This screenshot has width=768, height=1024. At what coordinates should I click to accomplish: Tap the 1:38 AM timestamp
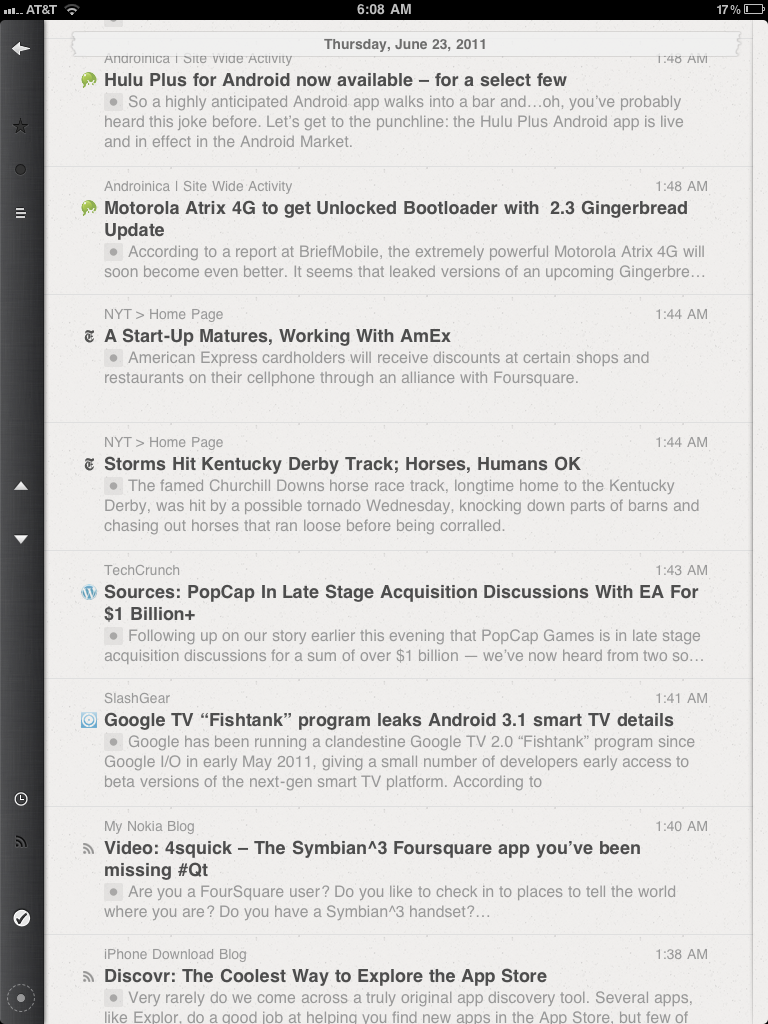point(682,954)
